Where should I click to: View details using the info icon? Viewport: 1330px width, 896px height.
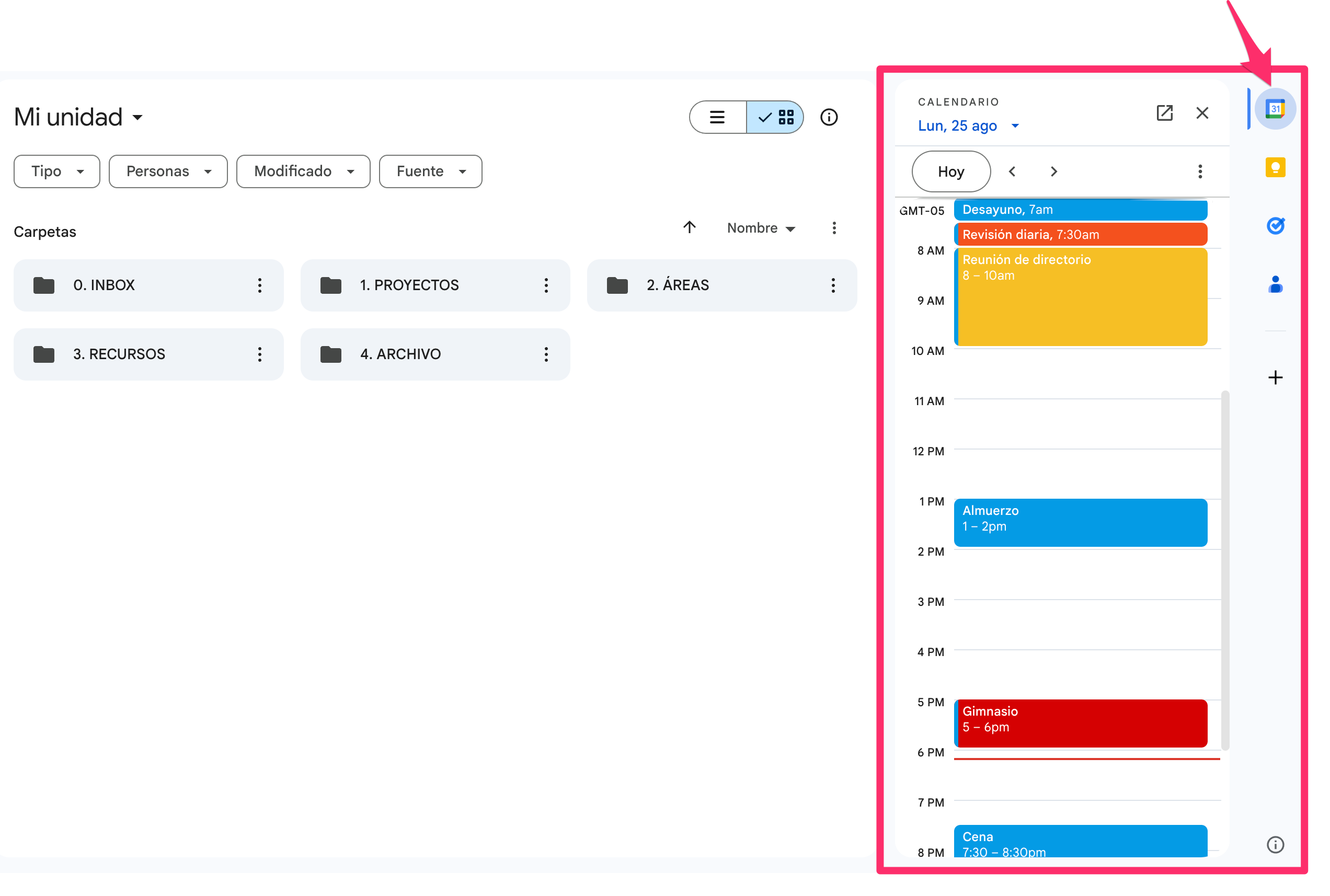829,117
